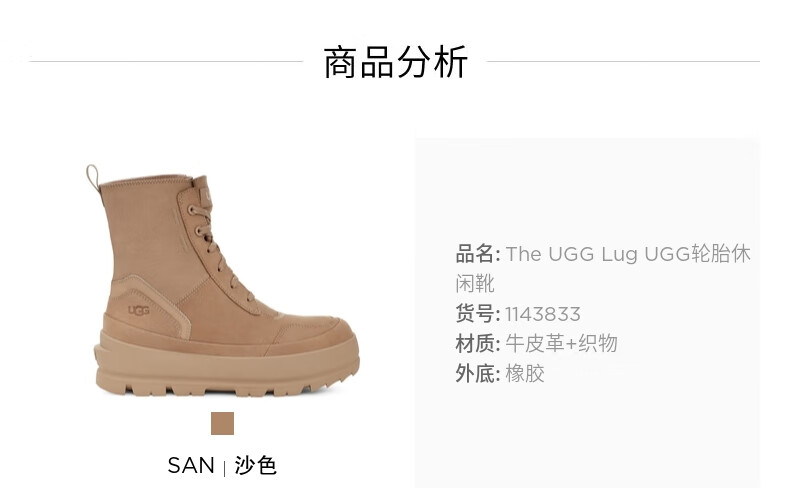The height and width of the screenshot is (488, 790).
Task: Select the 牛皮革+织物 material value
Action: (561, 344)
